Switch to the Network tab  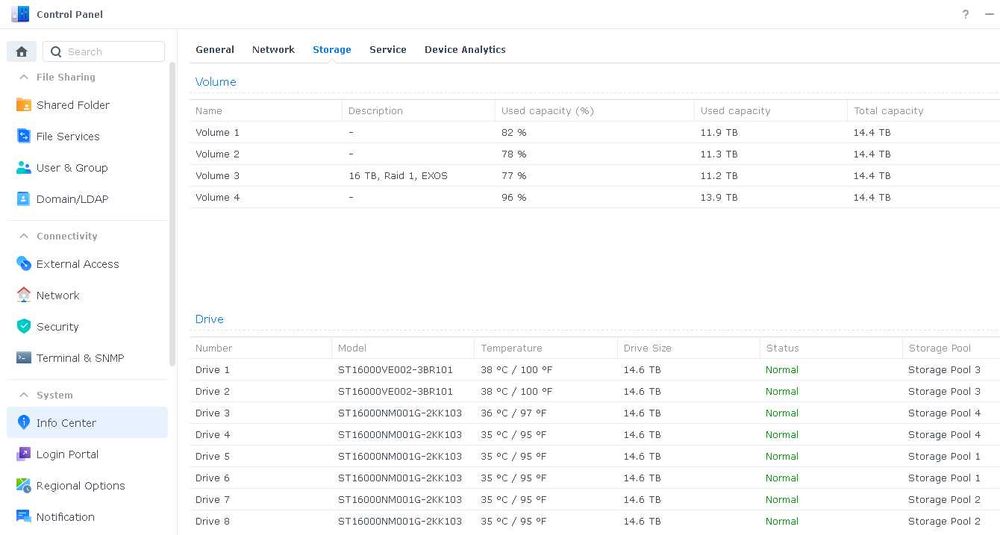pyautogui.click(x=273, y=50)
